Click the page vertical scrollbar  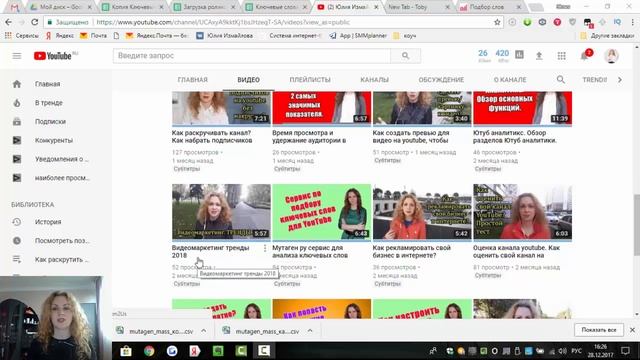[x=637, y=224]
